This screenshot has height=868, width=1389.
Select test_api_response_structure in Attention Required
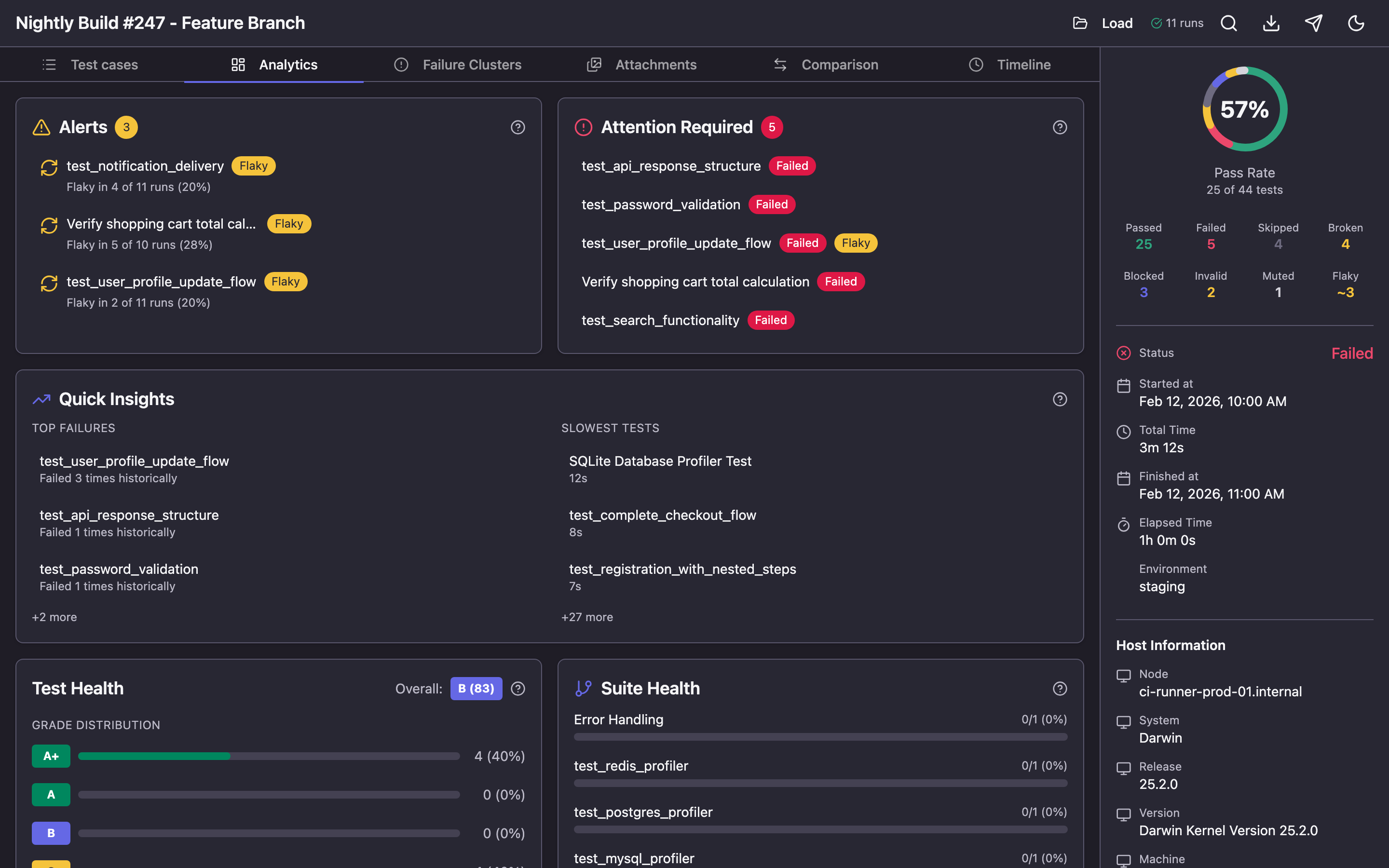(x=670, y=166)
